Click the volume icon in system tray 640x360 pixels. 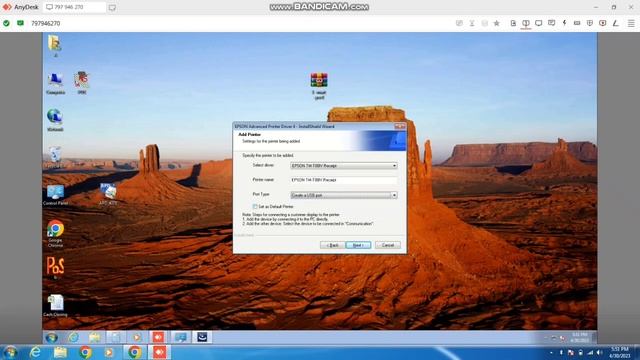pos(599,352)
